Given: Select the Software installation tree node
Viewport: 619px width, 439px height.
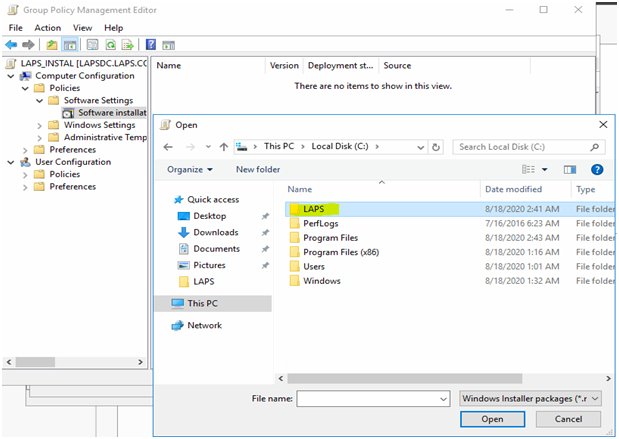Looking at the screenshot, I should (x=105, y=113).
